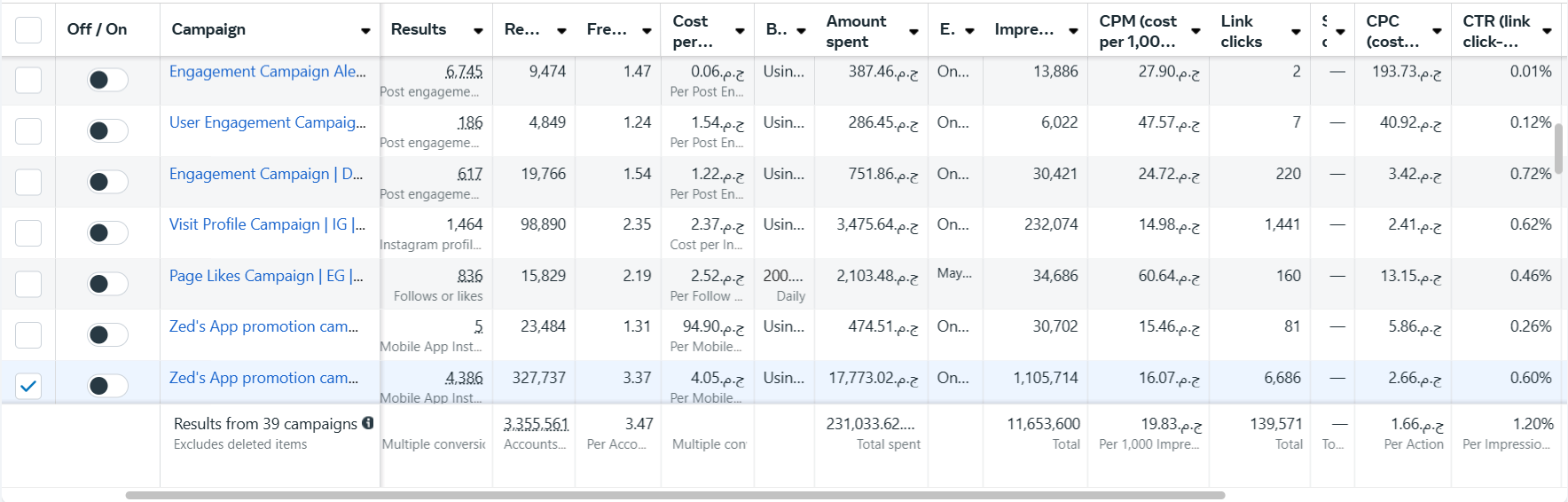Toggle Page Likes Campaign on/off switch
The height and width of the screenshot is (502, 1568).
click(107, 284)
